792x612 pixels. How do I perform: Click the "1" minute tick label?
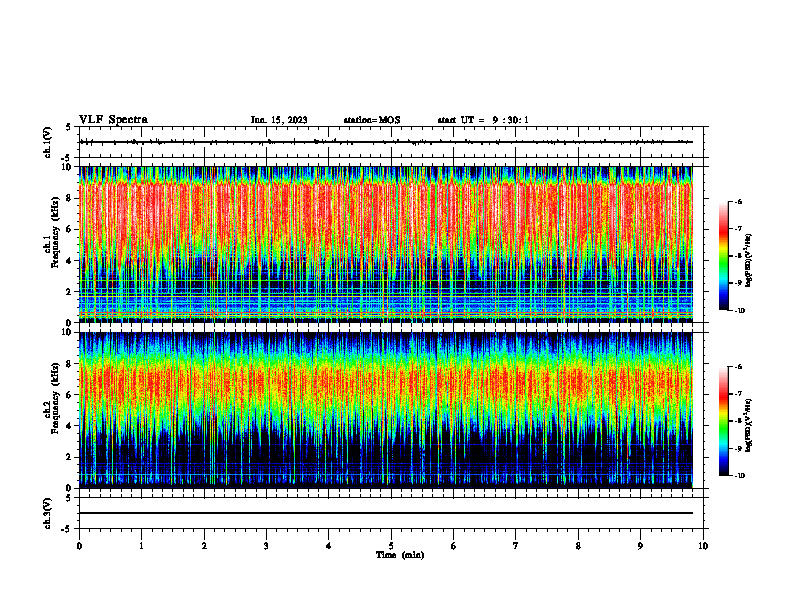point(142,546)
